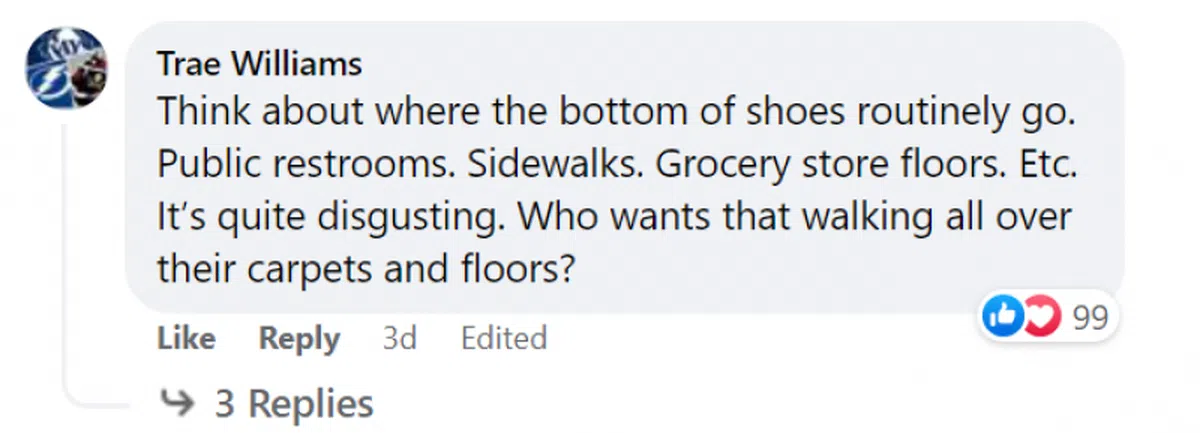This screenshot has width=1200, height=433.
Task: Expand the 3 Replies thread
Action: click(294, 404)
